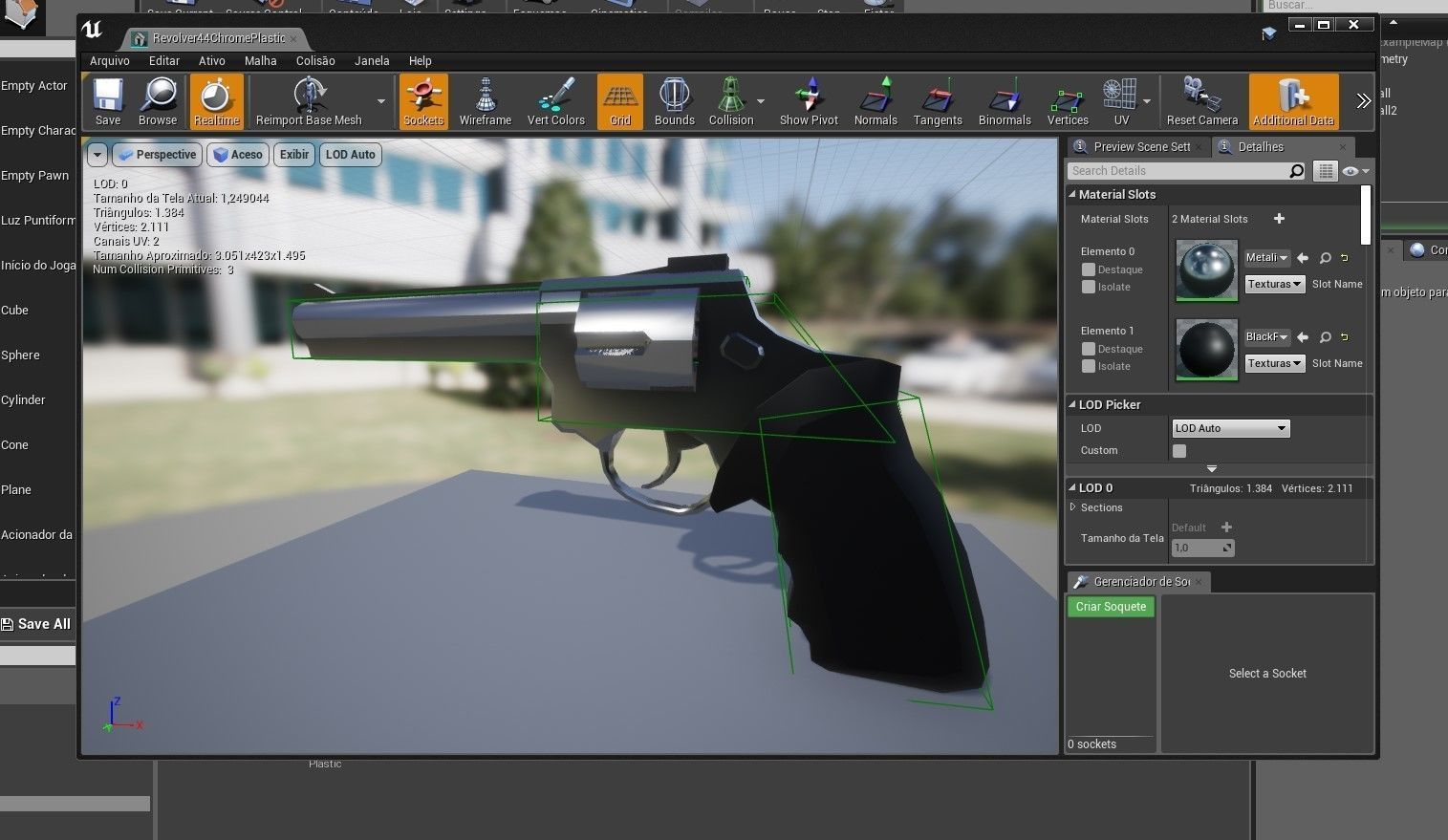1448x840 pixels.
Task: Show mesh Binormals
Action: click(1005, 101)
